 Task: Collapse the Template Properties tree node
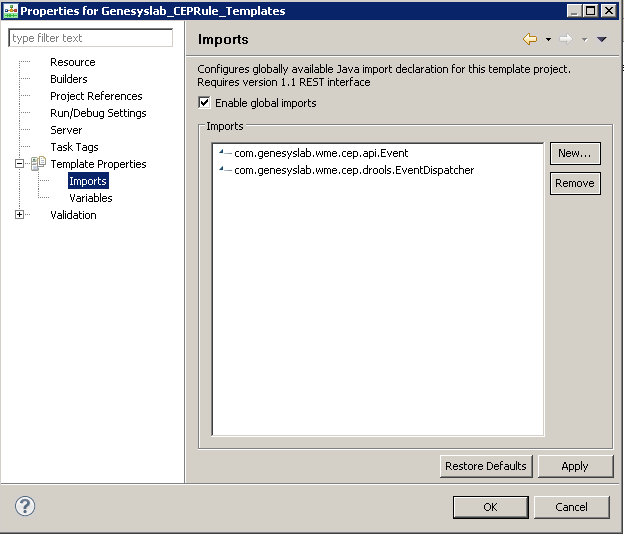coord(19,164)
